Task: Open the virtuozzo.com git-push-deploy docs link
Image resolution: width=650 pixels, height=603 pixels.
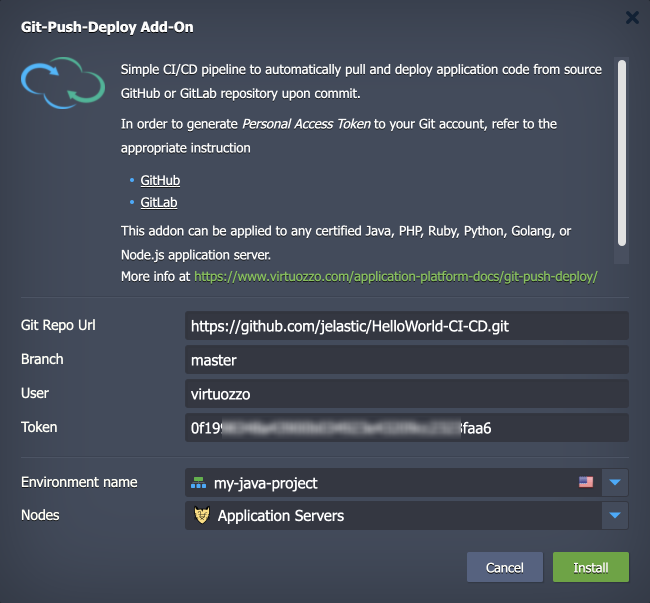Action: click(396, 276)
